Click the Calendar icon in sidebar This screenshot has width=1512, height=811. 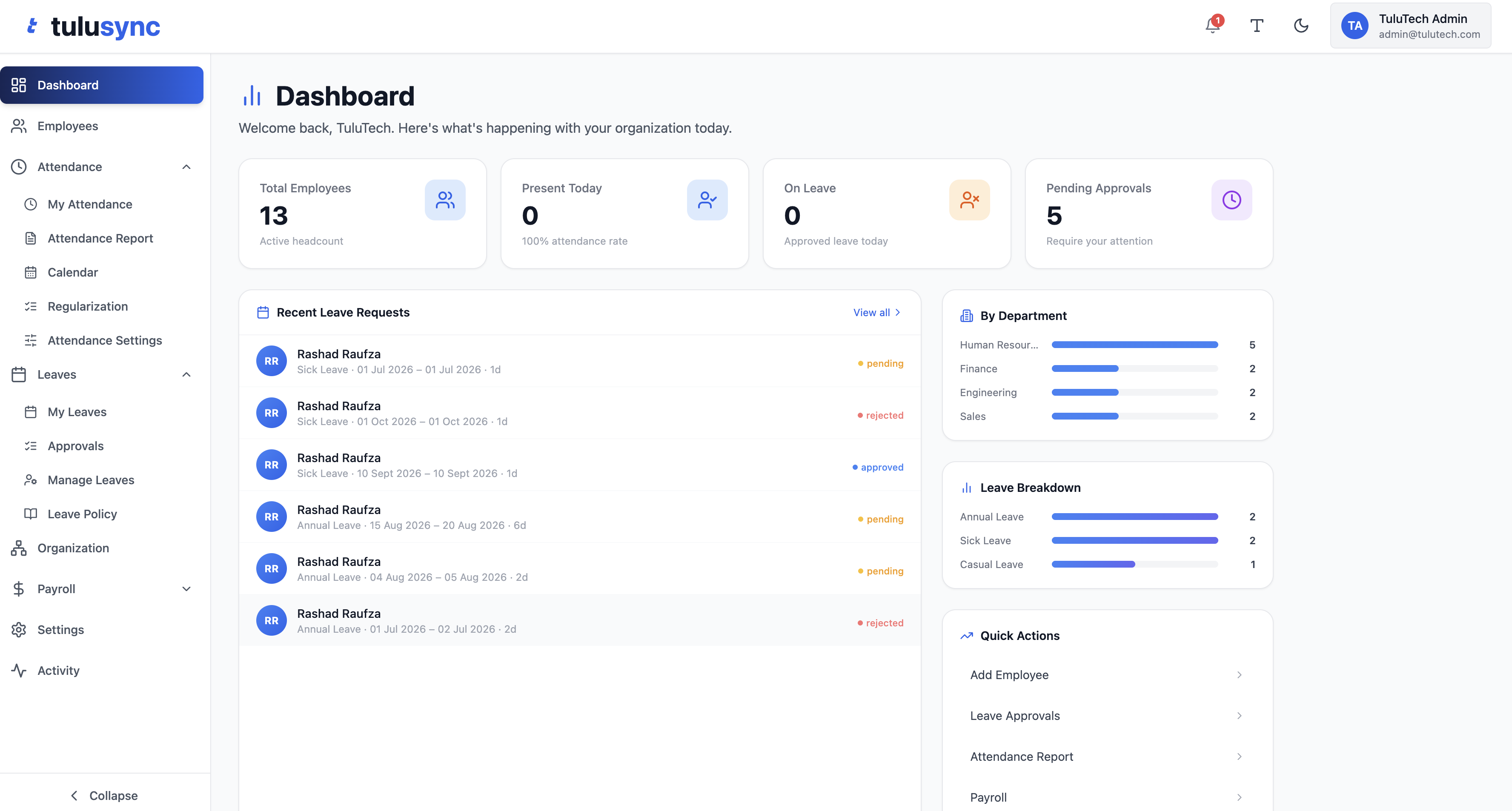coord(31,272)
